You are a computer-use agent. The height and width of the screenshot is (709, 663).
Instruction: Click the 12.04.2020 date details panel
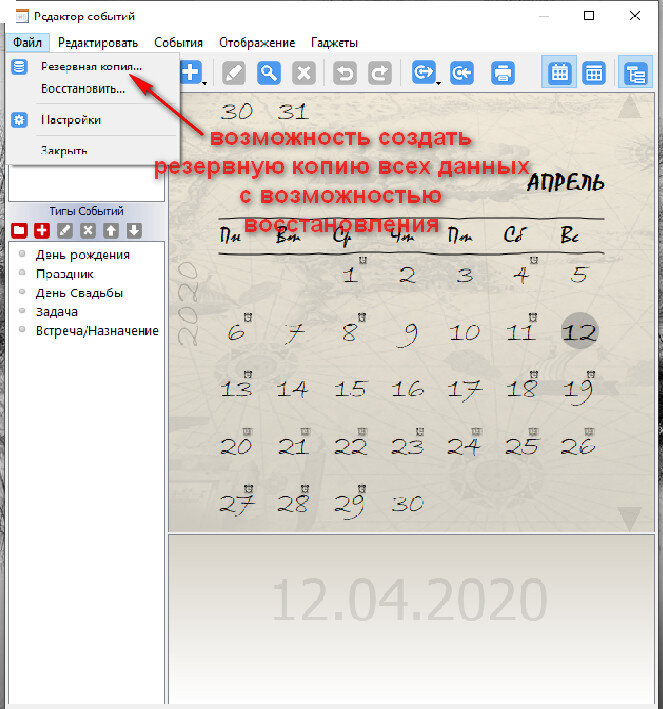tap(411, 619)
